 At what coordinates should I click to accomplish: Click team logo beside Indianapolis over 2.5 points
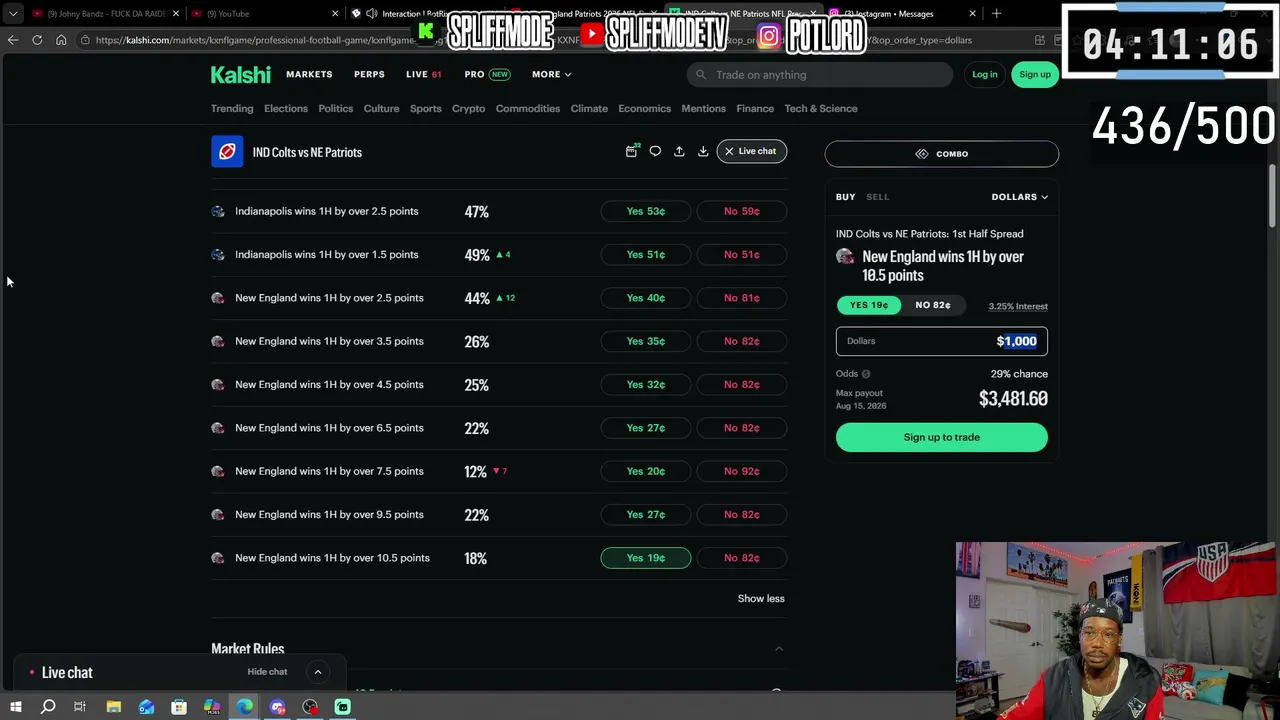point(218,211)
